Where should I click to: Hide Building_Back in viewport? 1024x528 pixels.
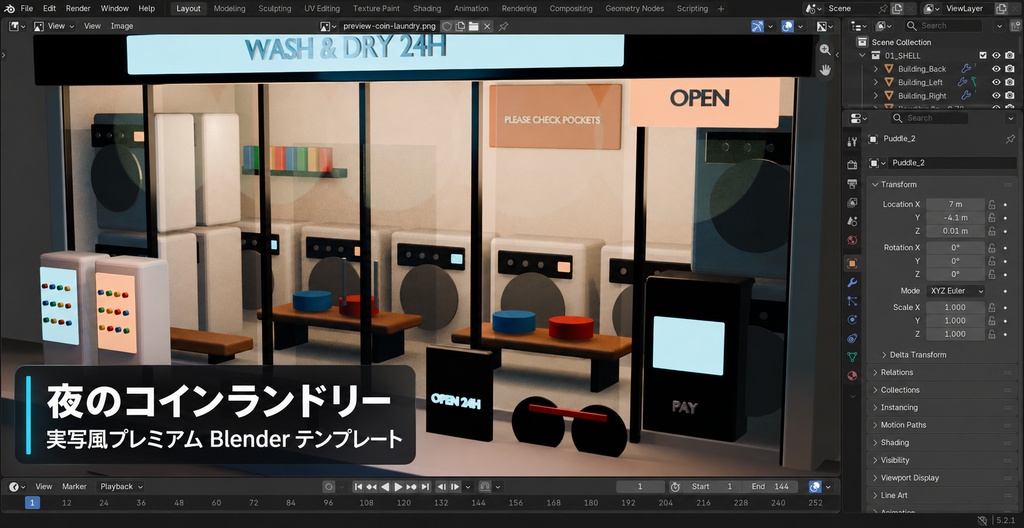pos(997,69)
